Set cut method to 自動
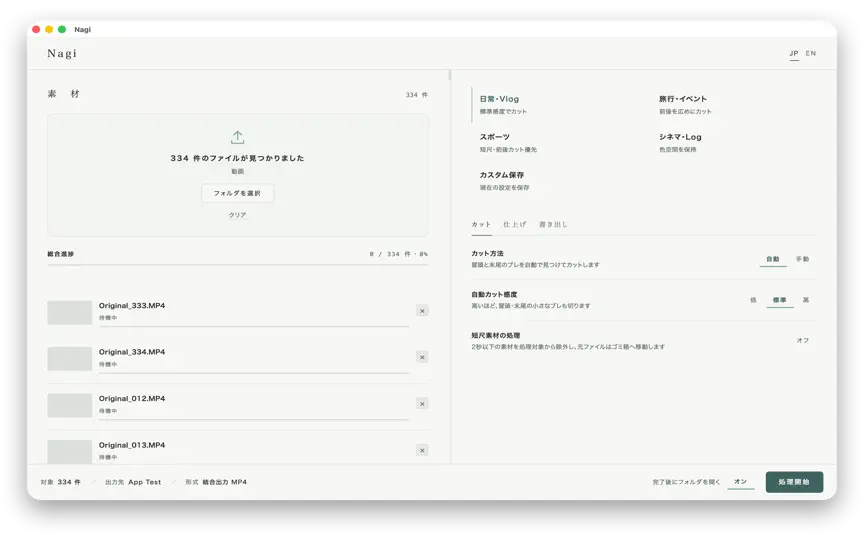Viewport: 864px width, 540px height. (773, 259)
